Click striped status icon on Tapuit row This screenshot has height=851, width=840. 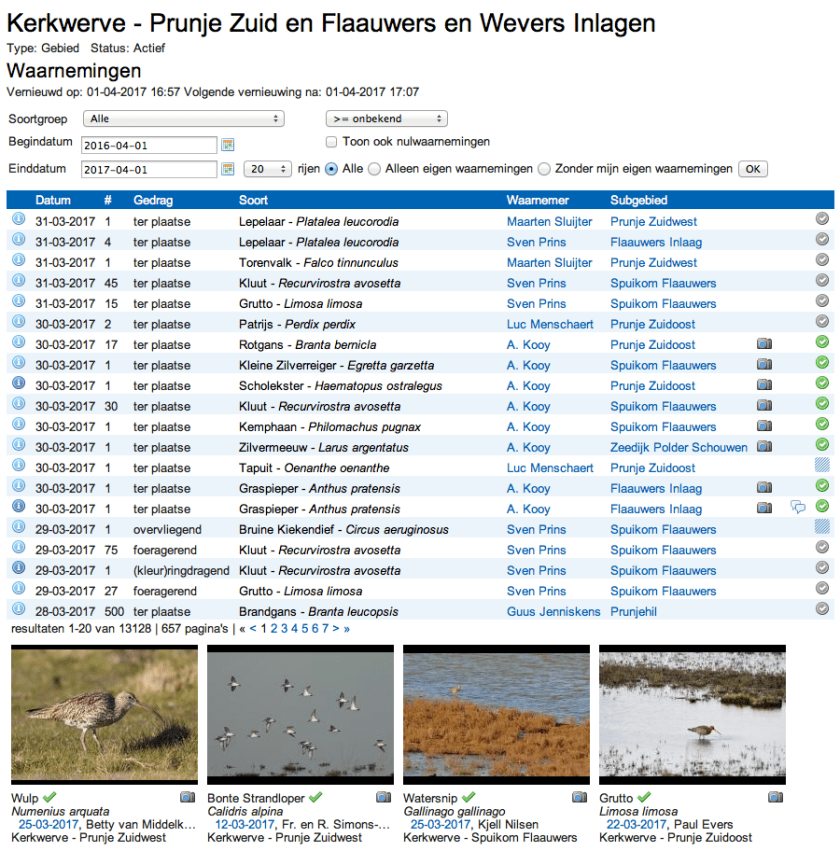(x=823, y=465)
